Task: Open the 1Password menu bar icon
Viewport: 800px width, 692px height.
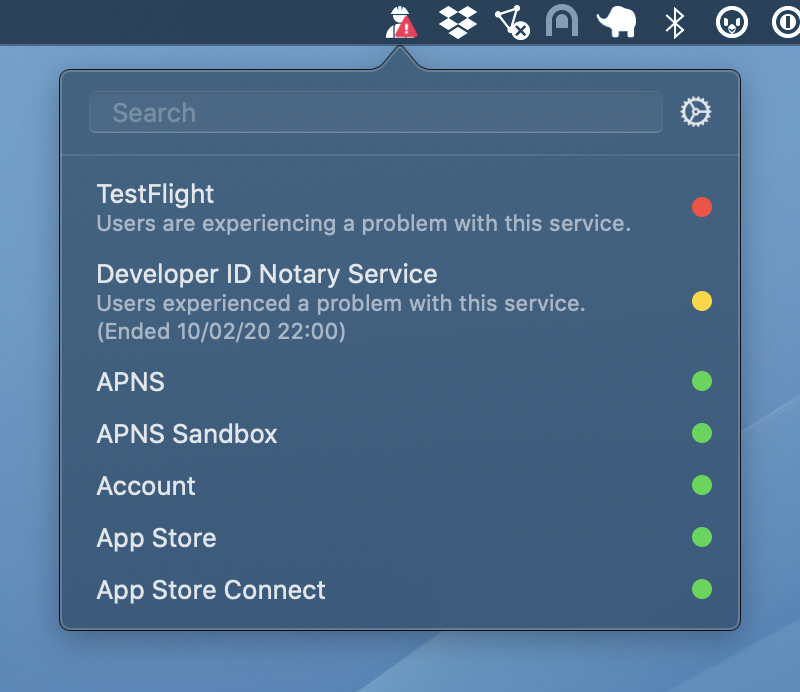Action: 786,22
